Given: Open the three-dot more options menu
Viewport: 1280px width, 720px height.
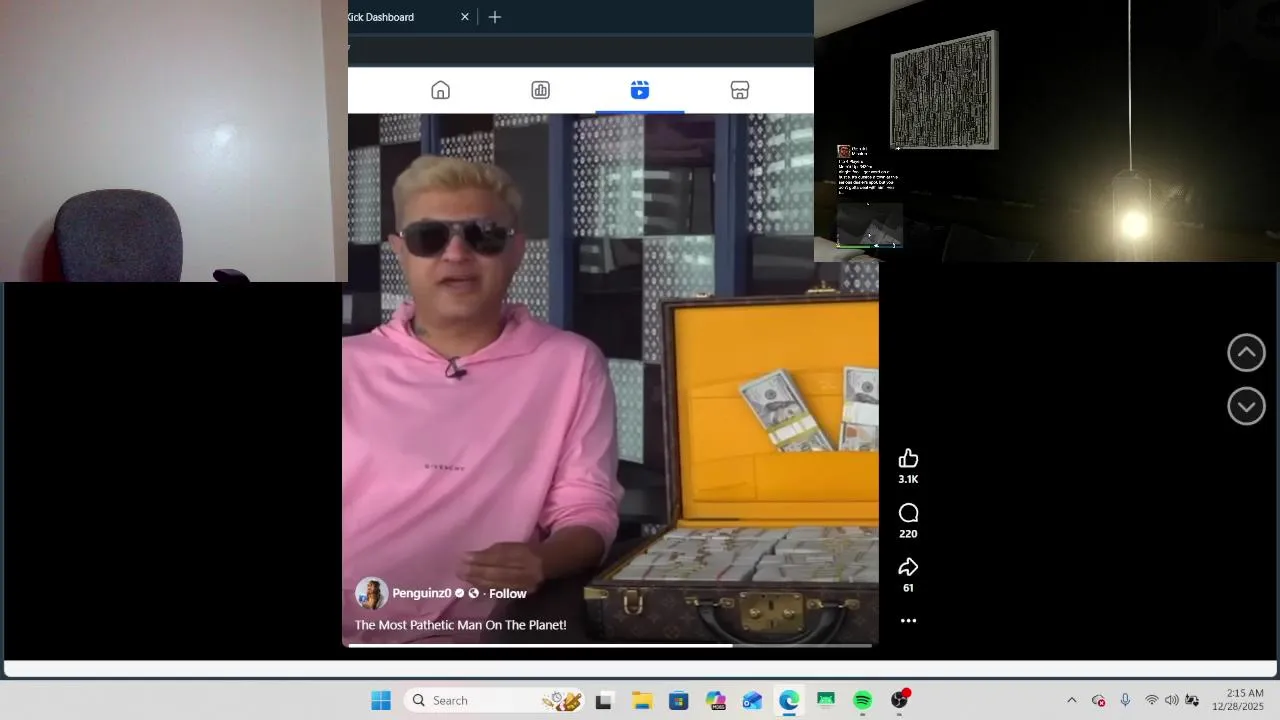Looking at the screenshot, I should tap(908, 621).
